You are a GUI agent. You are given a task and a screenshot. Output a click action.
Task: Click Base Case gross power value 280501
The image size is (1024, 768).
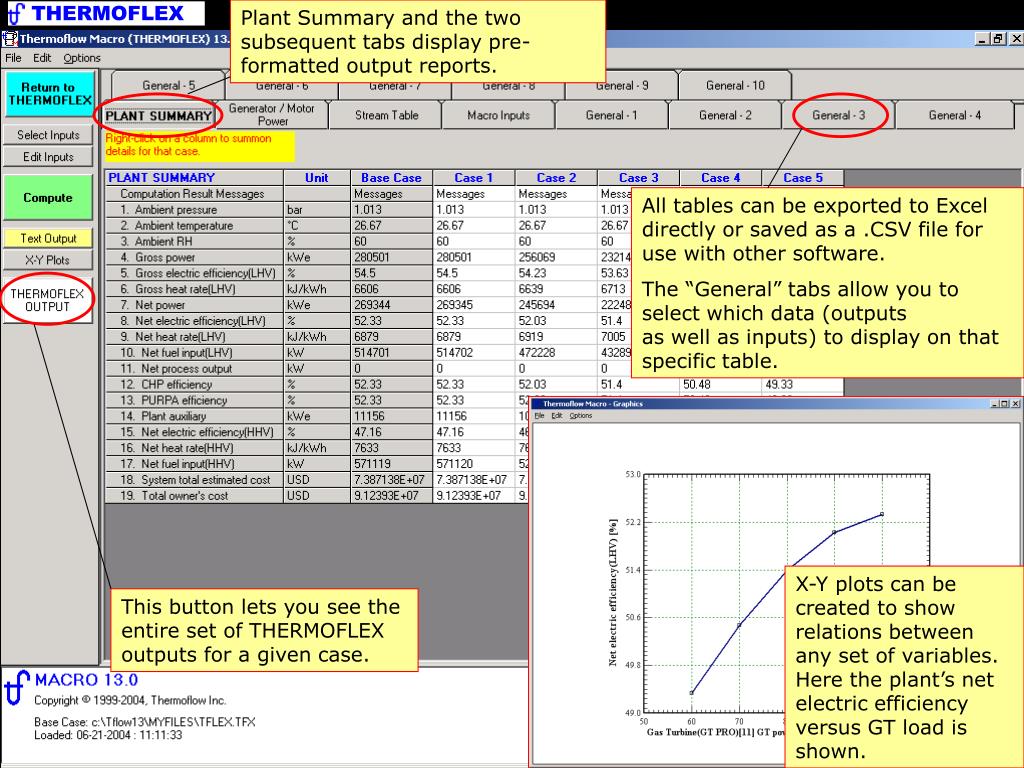391,257
